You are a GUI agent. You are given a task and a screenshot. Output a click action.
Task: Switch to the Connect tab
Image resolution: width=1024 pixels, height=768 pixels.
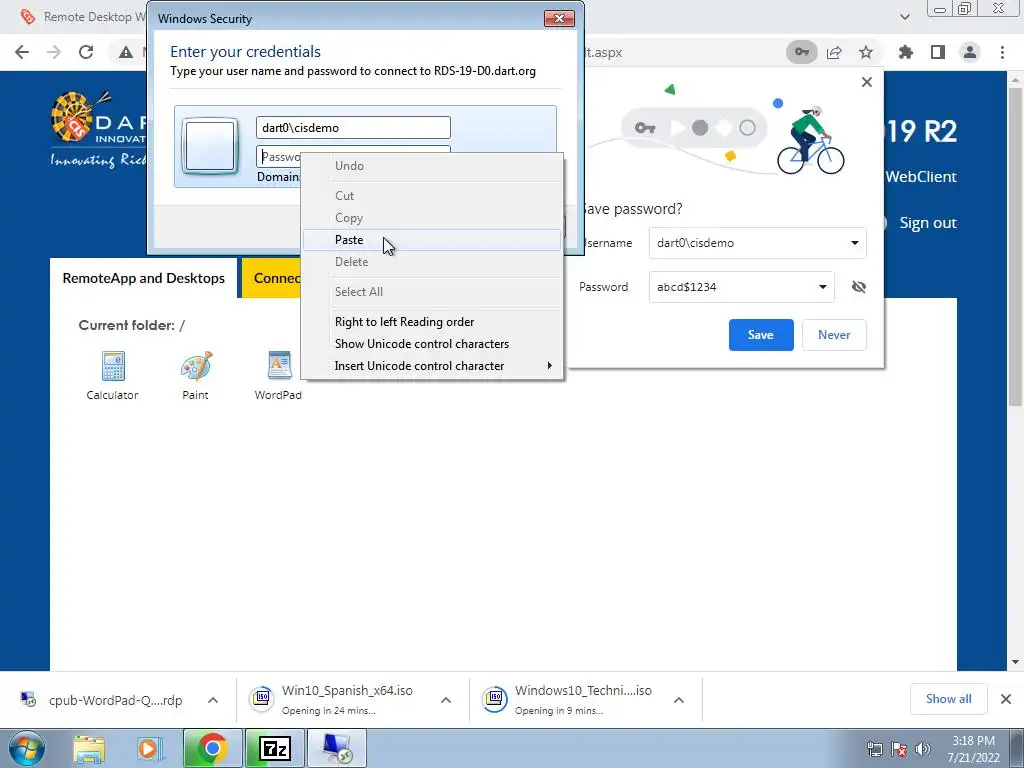272,278
